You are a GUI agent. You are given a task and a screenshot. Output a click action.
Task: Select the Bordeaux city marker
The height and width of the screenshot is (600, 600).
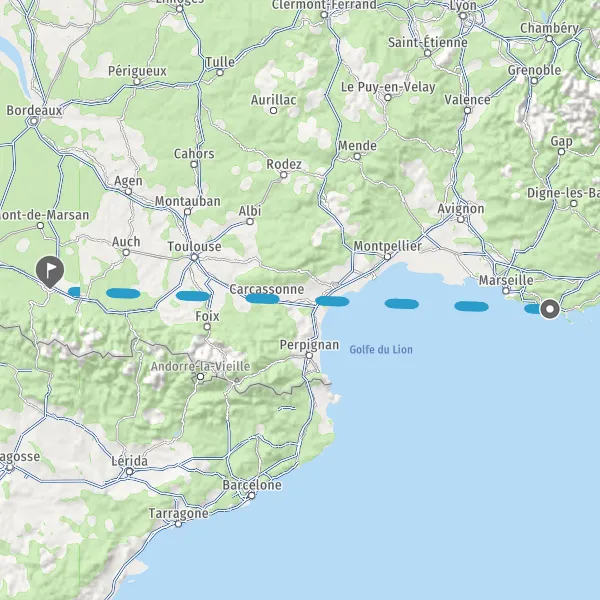pos(34,122)
